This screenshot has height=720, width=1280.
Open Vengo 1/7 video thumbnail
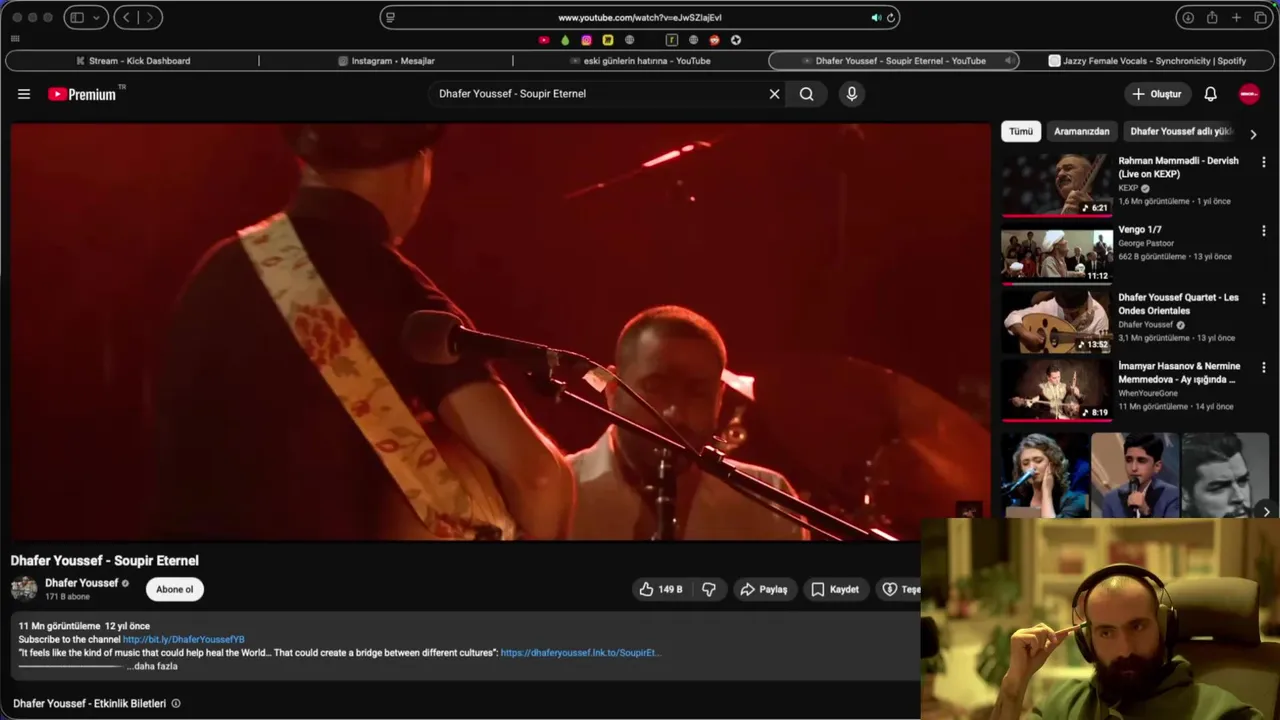(1057, 254)
